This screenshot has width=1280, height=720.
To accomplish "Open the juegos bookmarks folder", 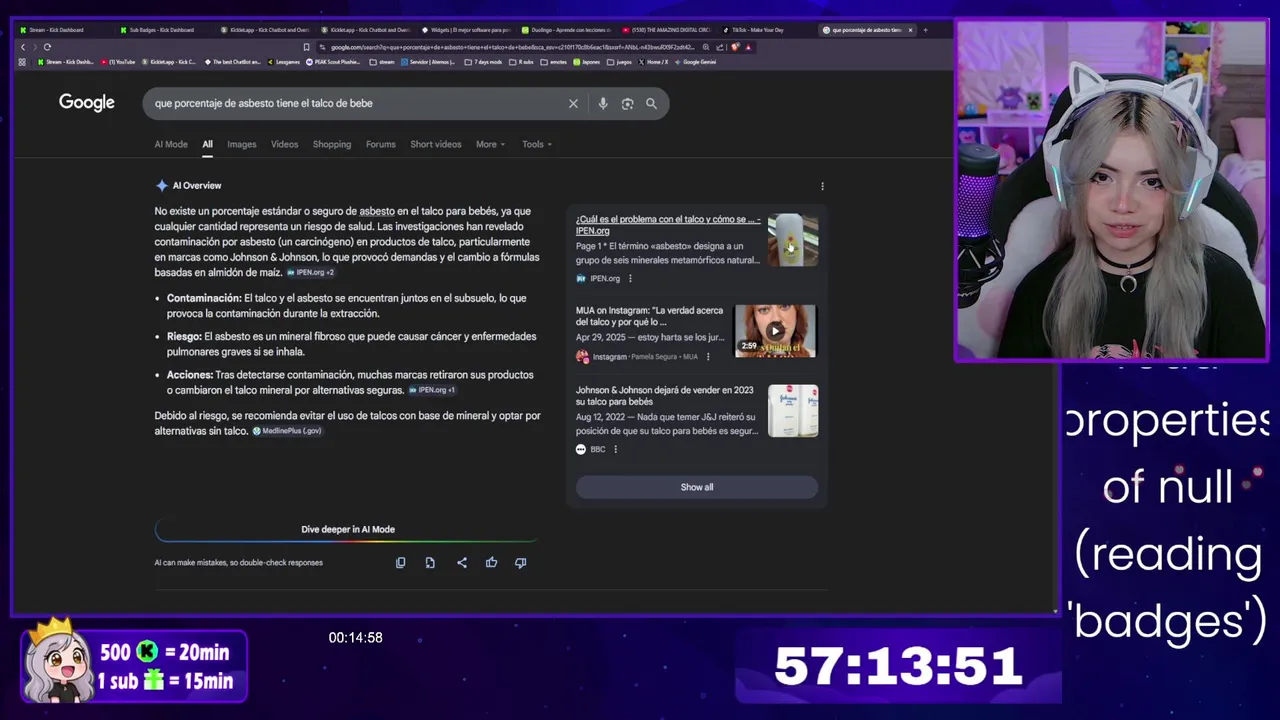I will coord(620,62).
